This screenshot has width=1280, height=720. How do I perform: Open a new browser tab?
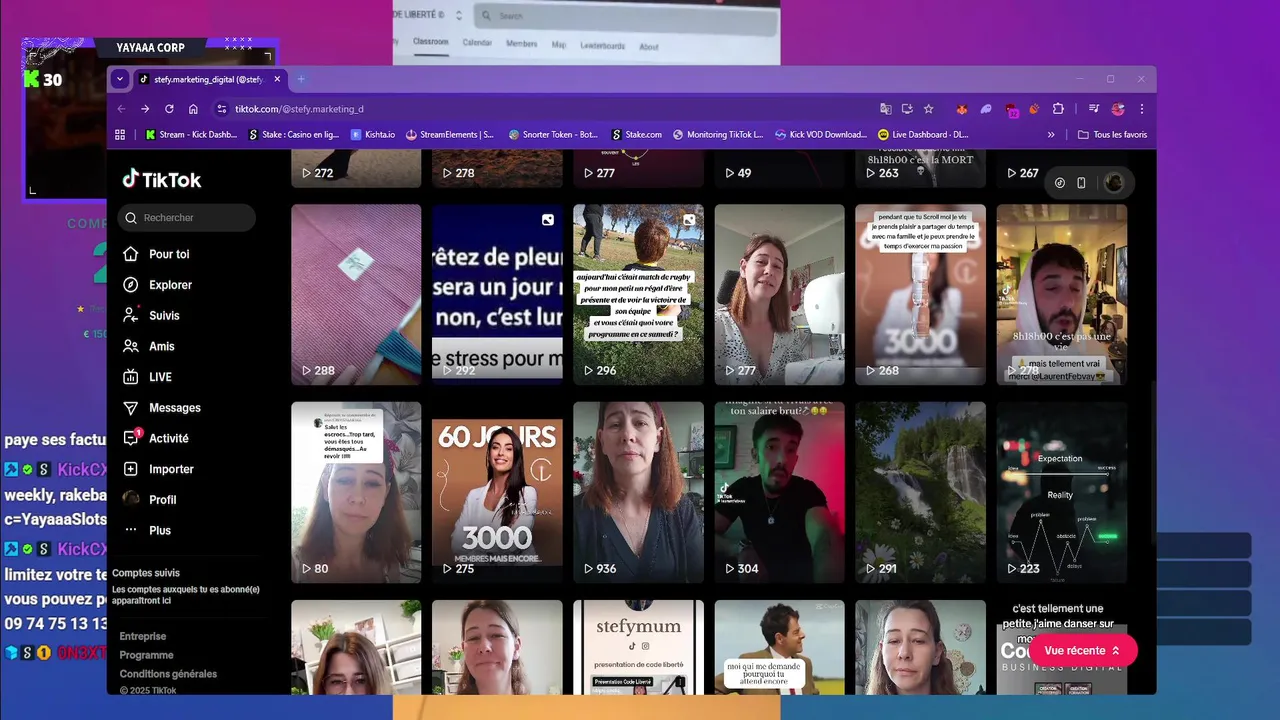click(301, 79)
